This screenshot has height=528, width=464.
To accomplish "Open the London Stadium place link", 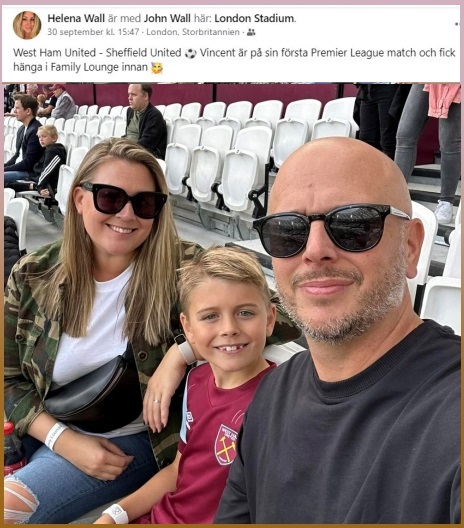I will 254,18.
